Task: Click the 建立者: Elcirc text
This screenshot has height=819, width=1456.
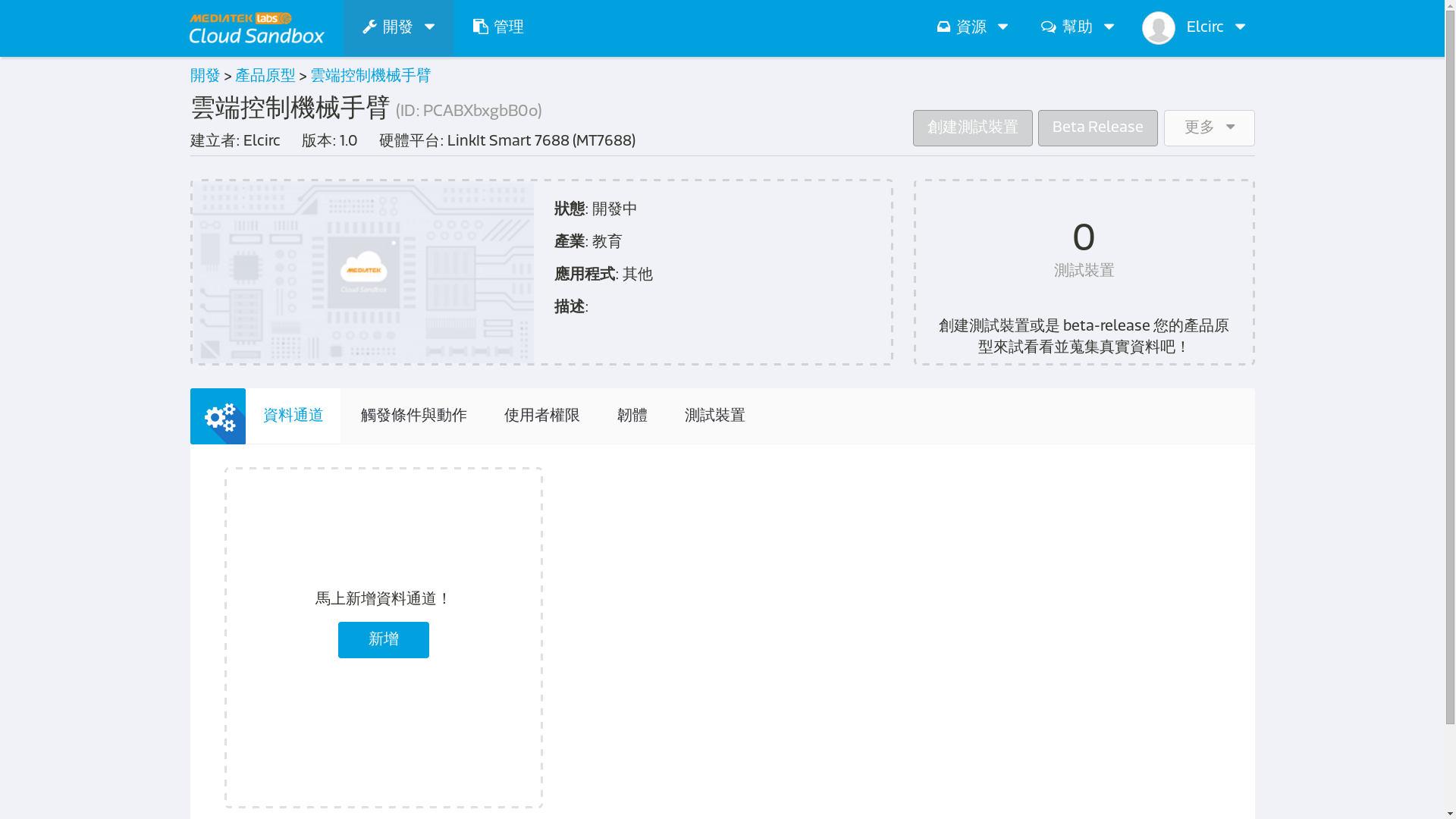Action: click(235, 141)
